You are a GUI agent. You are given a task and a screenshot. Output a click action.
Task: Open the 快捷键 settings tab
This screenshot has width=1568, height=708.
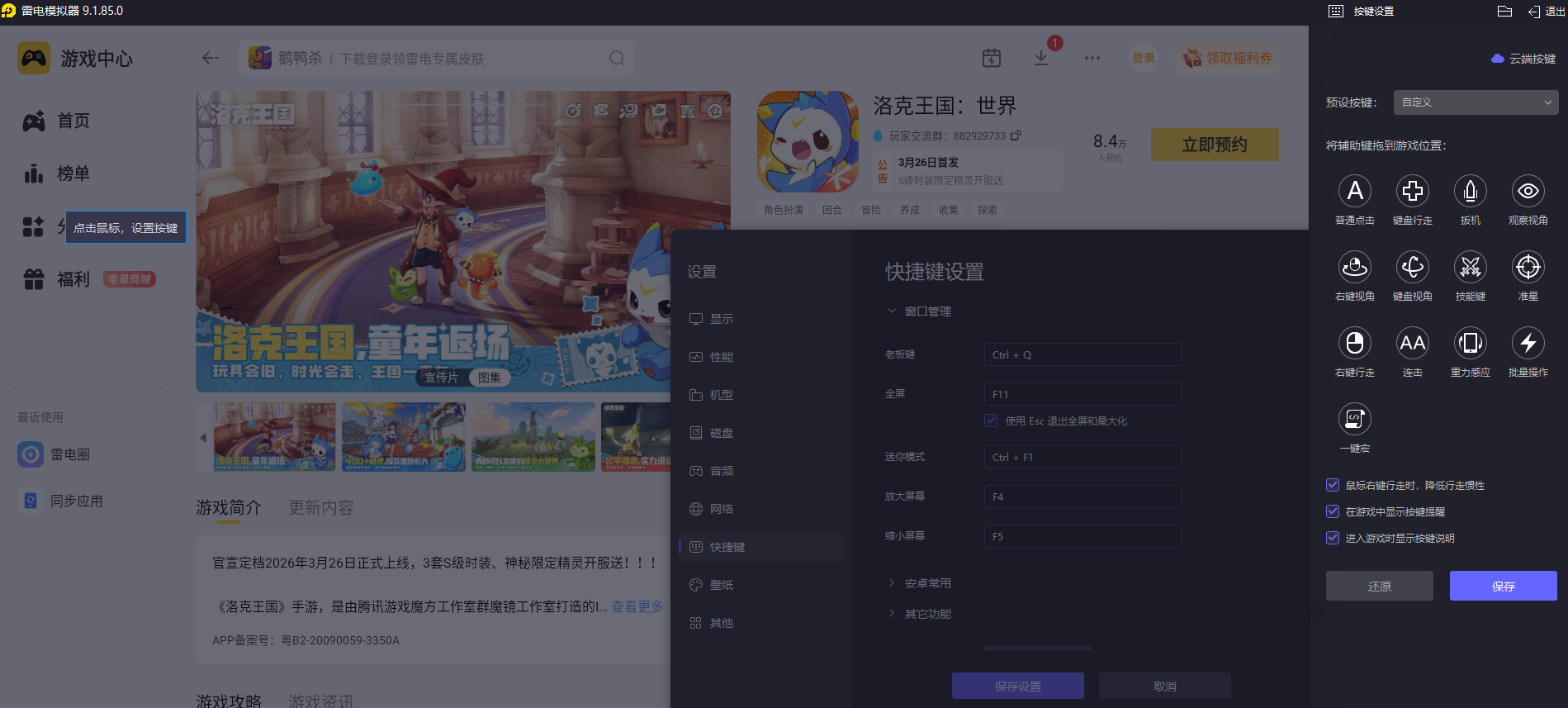(760, 547)
